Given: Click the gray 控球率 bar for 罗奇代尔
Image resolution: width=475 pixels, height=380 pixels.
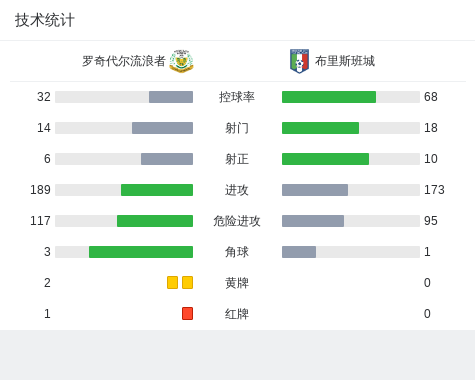Looking at the screenshot, I should click(x=171, y=97).
